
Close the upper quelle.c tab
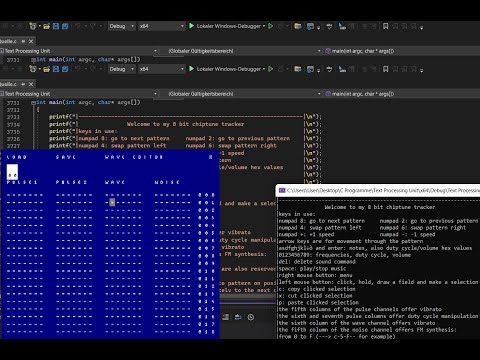coord(31,41)
